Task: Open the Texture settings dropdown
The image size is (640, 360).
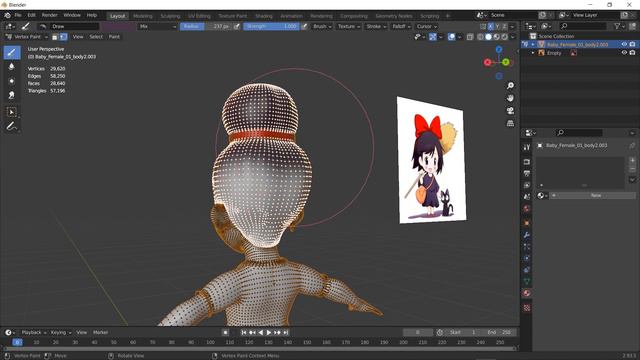Action: [x=349, y=26]
